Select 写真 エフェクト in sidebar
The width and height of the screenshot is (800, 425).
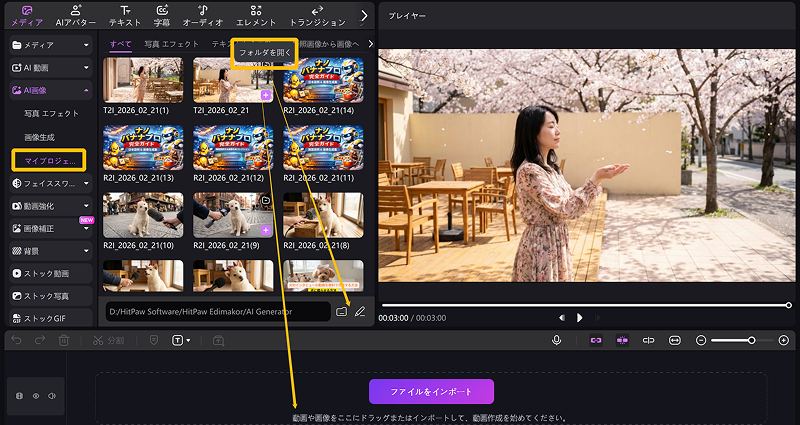pos(52,114)
